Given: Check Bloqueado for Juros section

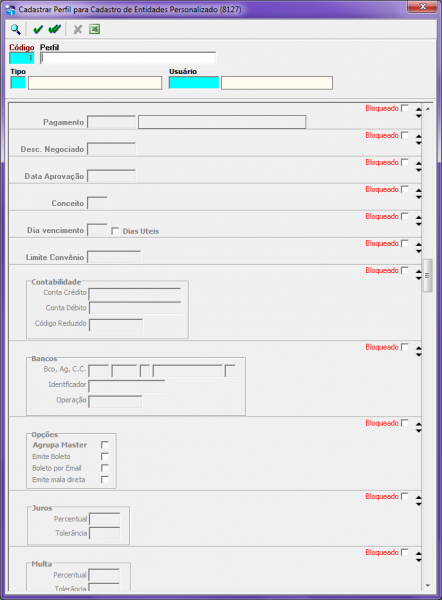Looking at the screenshot, I should 404,496.
